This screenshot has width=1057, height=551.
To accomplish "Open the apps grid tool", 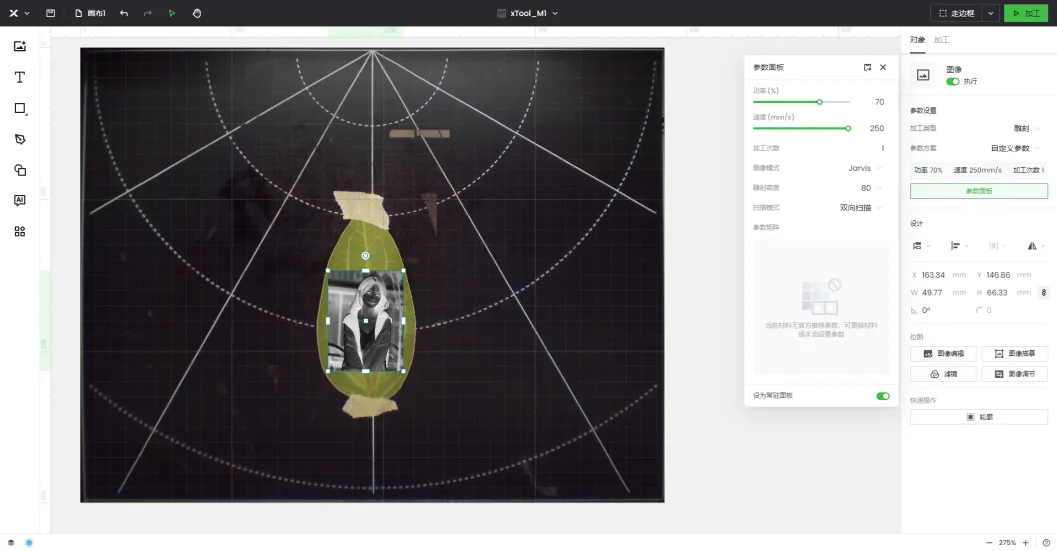I will pyautogui.click(x=20, y=231).
